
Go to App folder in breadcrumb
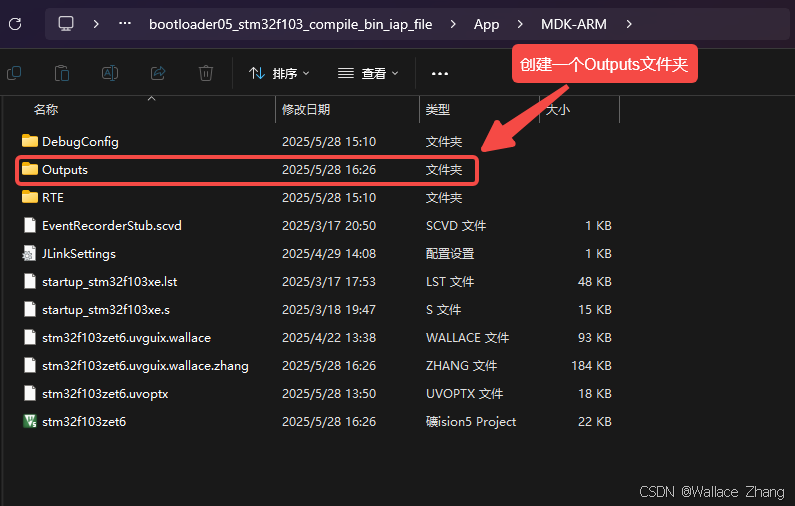pyautogui.click(x=486, y=24)
